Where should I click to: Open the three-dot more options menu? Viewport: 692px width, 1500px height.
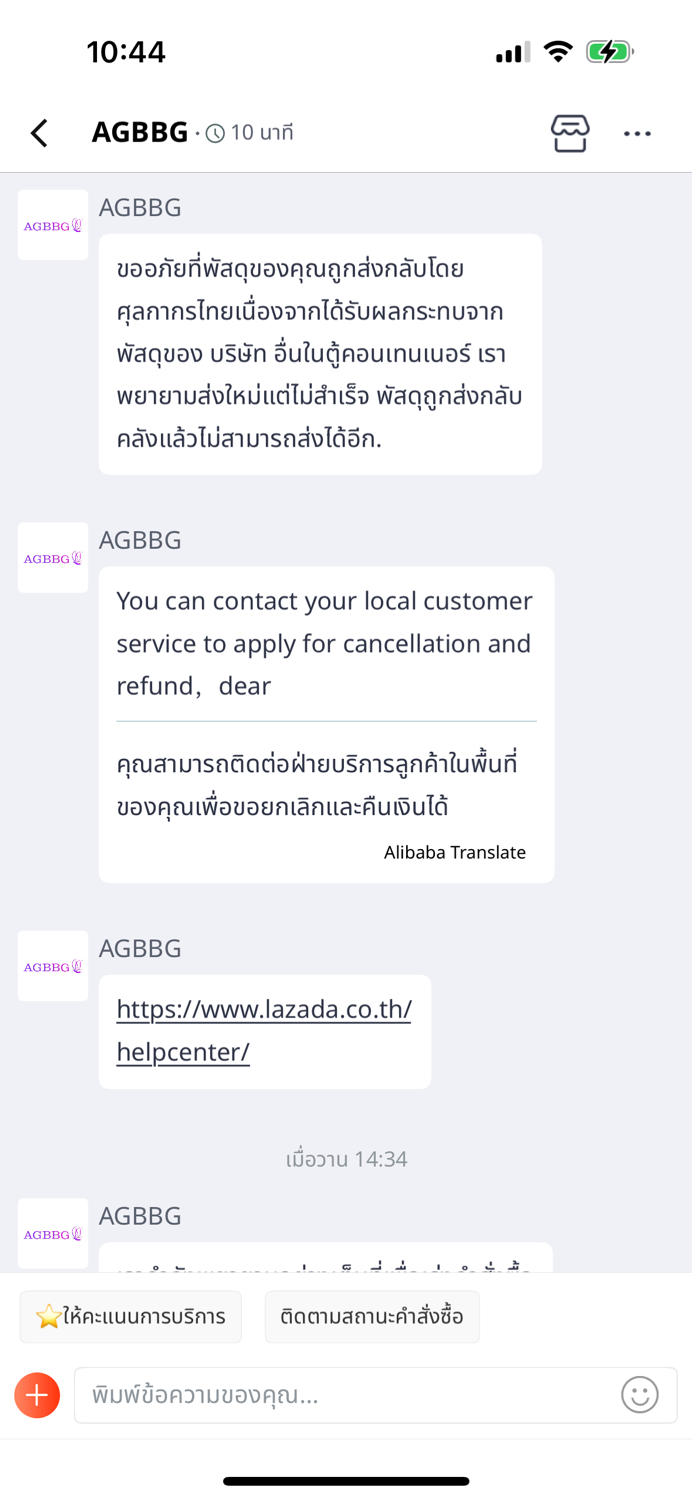pos(637,133)
